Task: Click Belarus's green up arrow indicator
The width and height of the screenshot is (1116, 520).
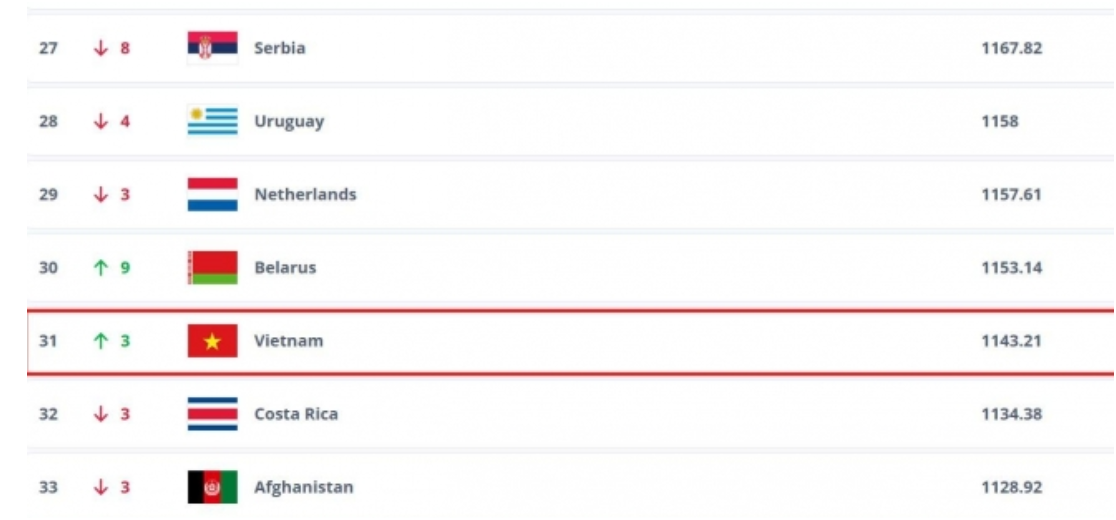Action: click(101, 267)
